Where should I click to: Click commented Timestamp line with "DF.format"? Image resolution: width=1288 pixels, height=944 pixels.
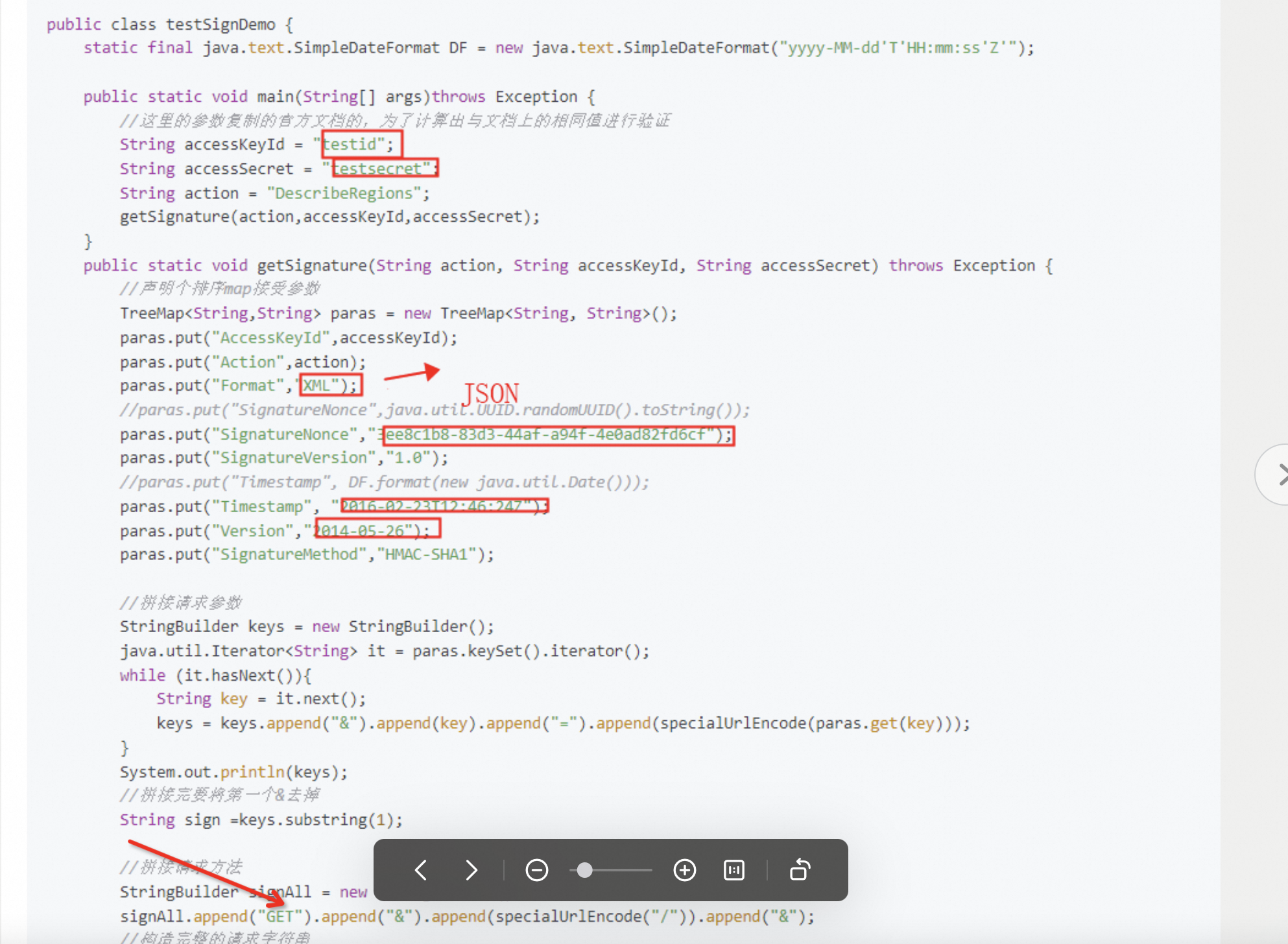(384, 482)
